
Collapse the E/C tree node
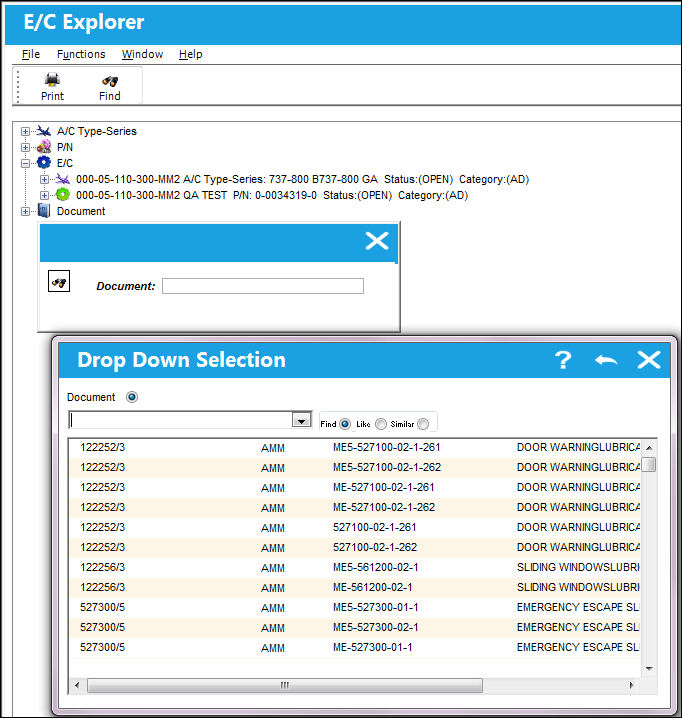coord(25,163)
